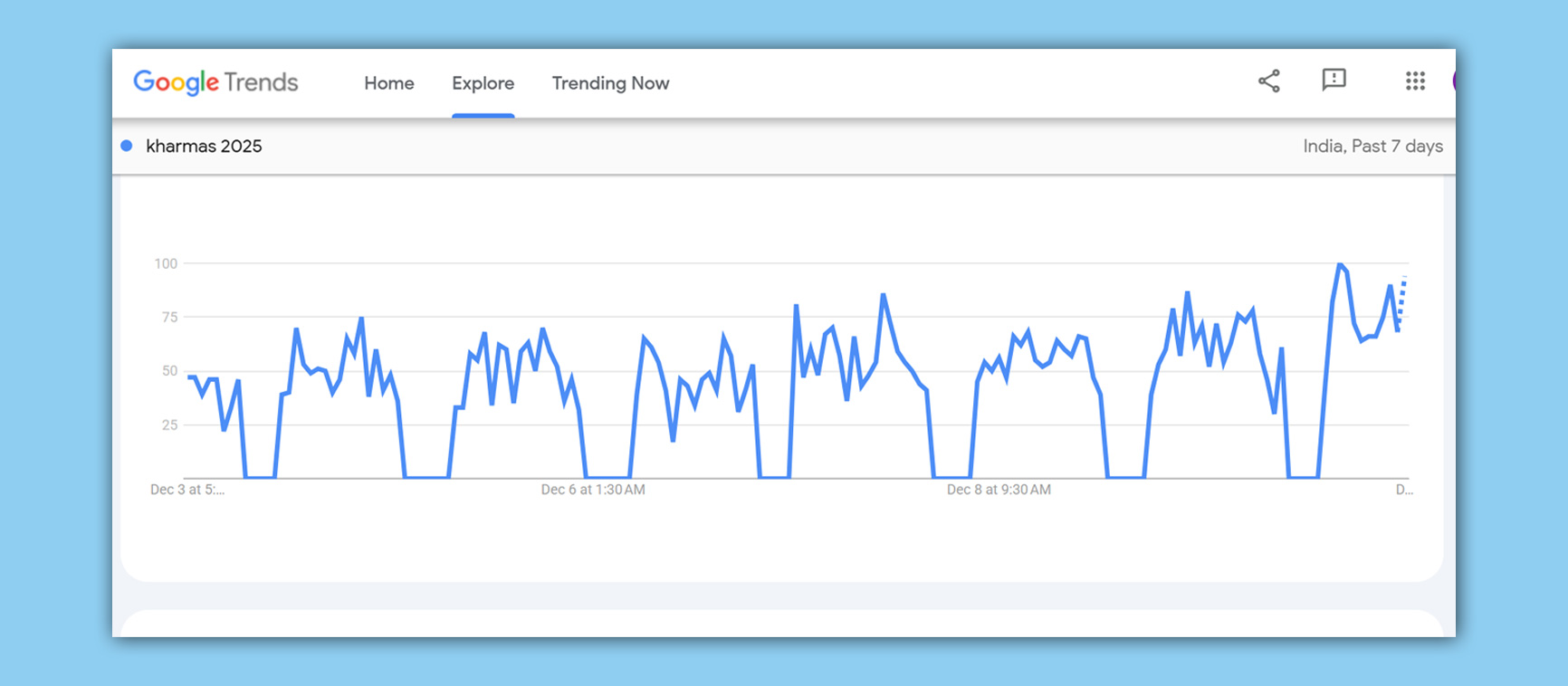
Task: Click the Dec 8 at 9:30 AM label
Action: (999, 490)
